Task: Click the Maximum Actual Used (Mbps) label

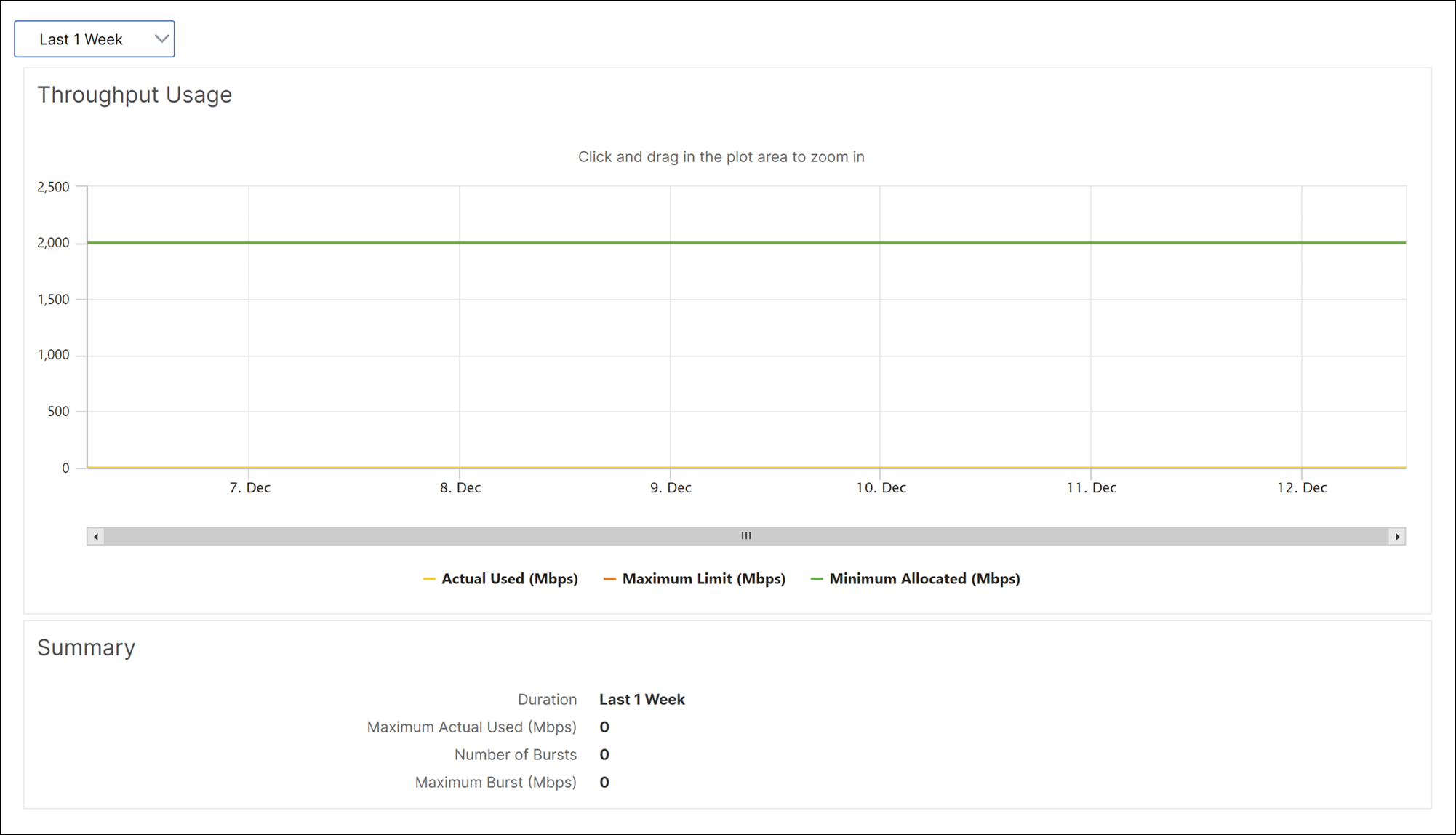Action: 471,727
